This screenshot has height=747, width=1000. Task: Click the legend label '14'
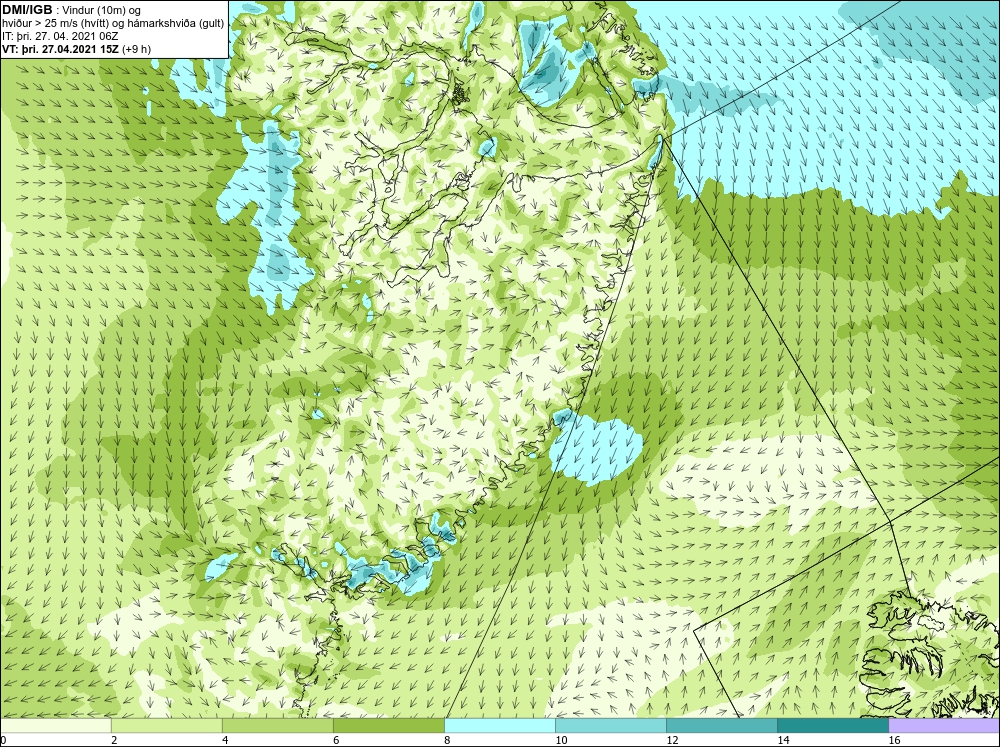[x=783, y=740]
